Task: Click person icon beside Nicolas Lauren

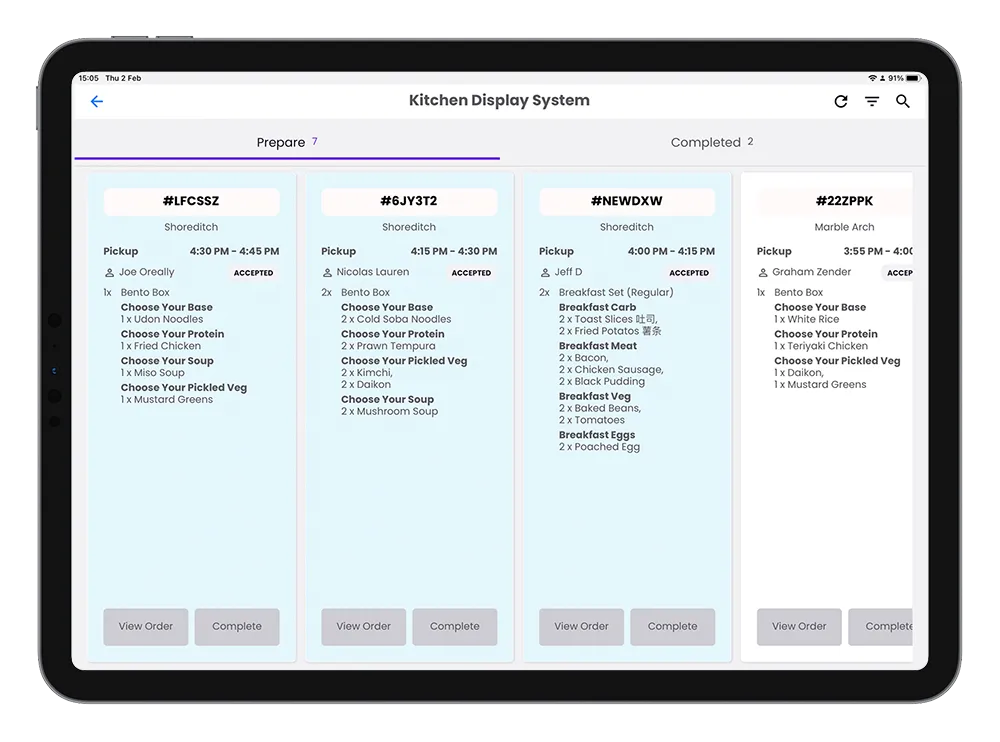Action: 327,272
